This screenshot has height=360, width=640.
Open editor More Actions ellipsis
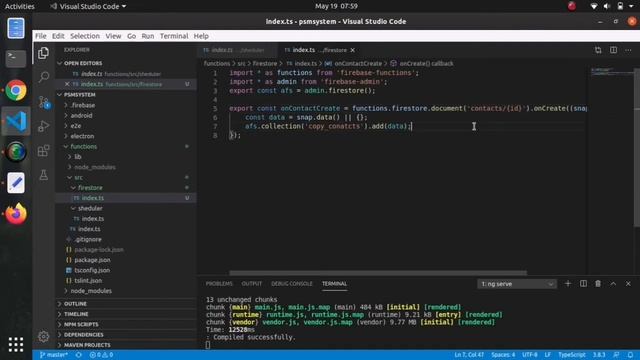[x=628, y=50]
